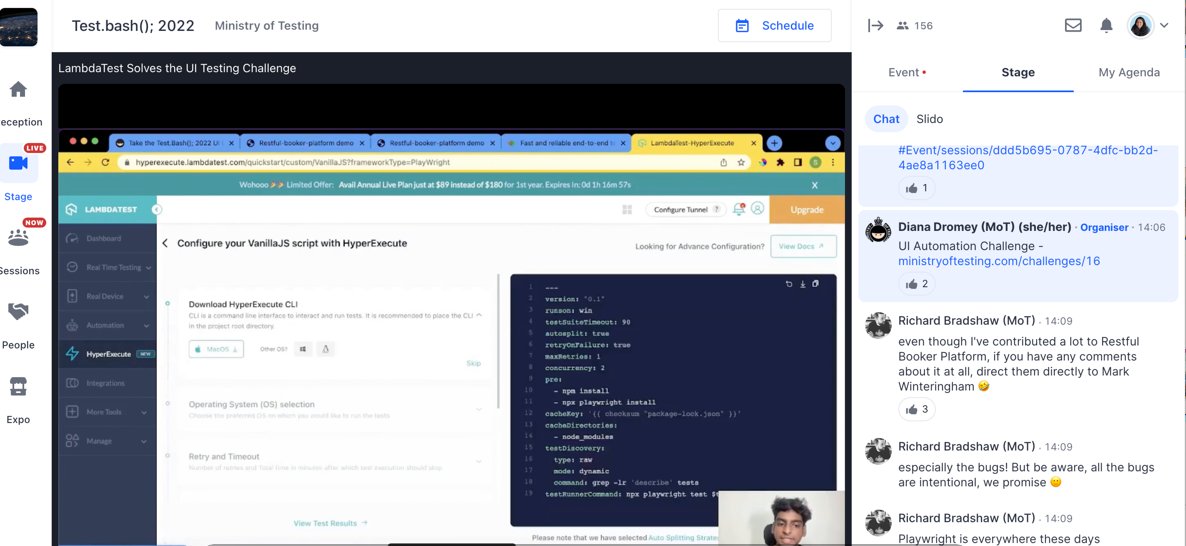
Task: Like Diana Dromey's message with 2 thumbs-up
Action: point(916,284)
